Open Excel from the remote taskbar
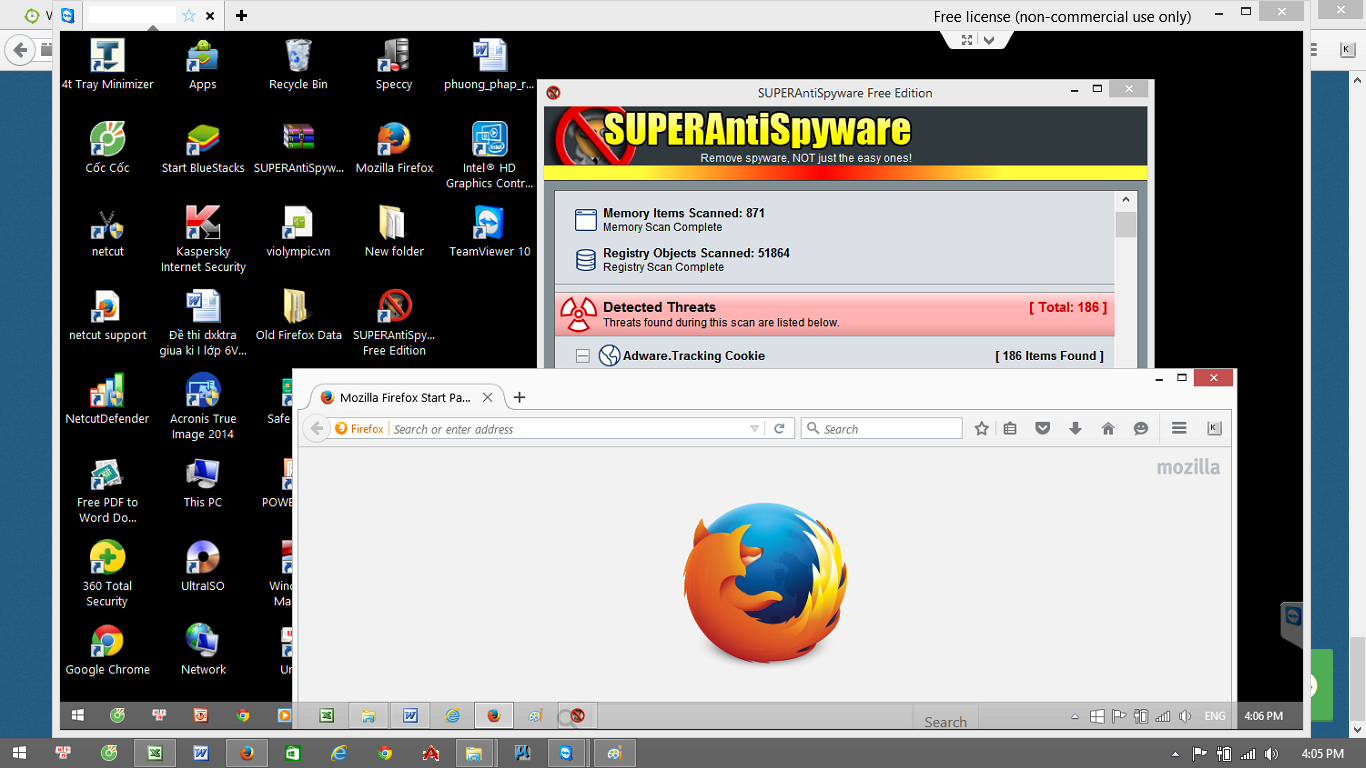 pyautogui.click(x=326, y=716)
